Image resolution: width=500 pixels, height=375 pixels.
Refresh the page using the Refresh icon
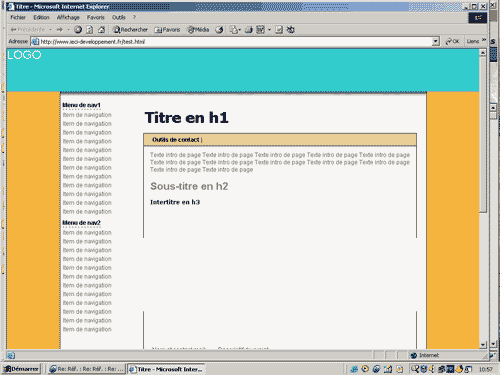90,30
